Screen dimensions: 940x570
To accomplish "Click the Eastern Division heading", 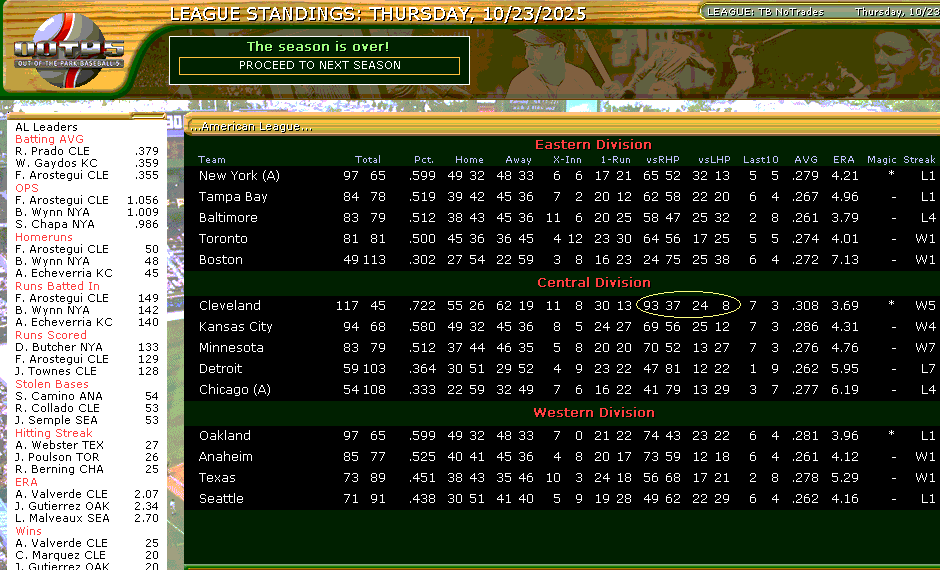I will point(593,145).
